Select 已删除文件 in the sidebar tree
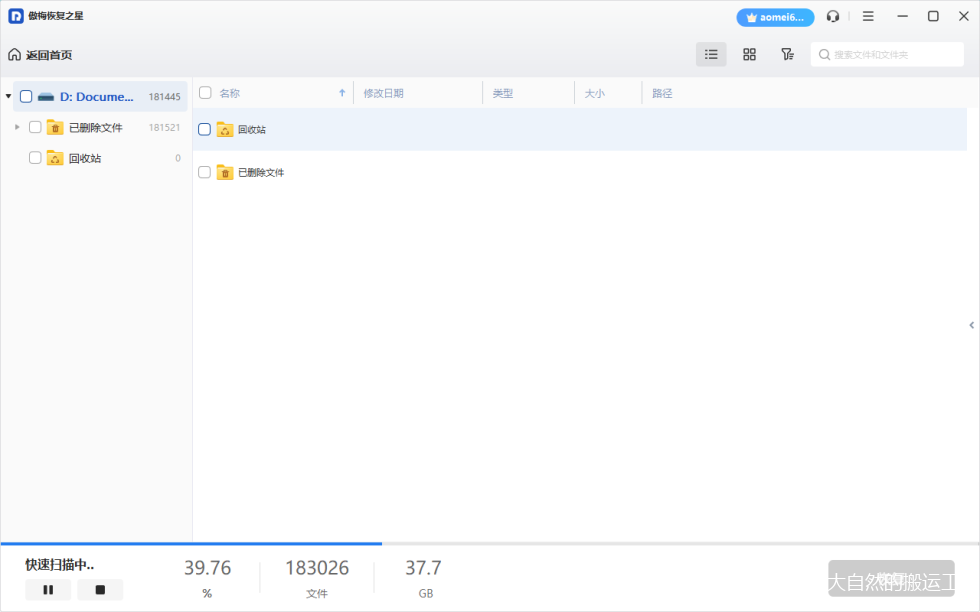This screenshot has height=612, width=980. 96,128
